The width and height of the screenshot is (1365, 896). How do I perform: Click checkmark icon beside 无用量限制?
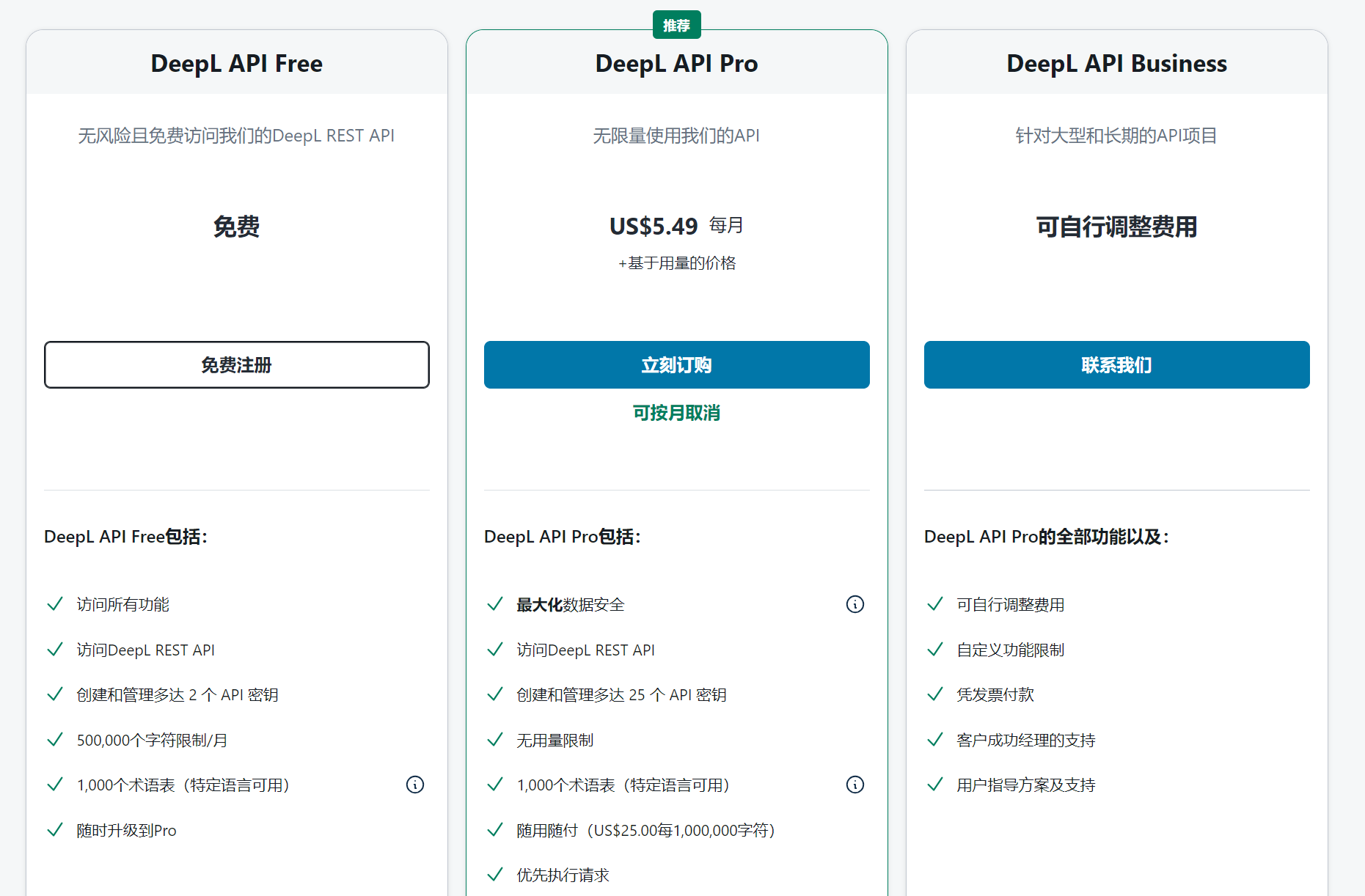[495, 739]
